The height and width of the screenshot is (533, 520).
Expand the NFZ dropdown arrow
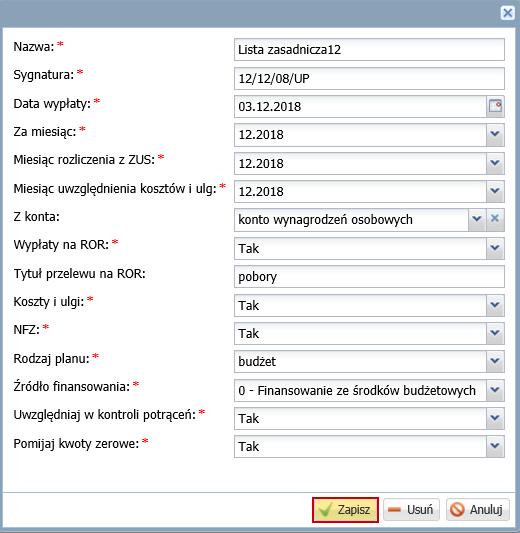click(495, 333)
